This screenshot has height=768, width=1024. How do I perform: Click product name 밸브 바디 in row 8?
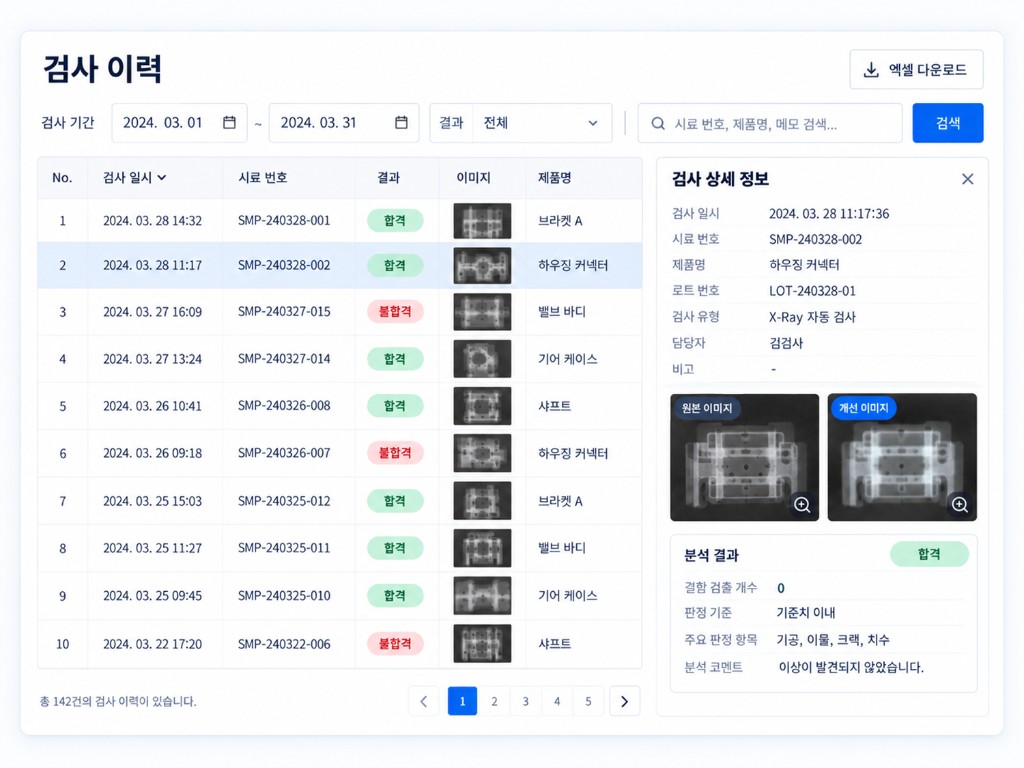pos(562,548)
